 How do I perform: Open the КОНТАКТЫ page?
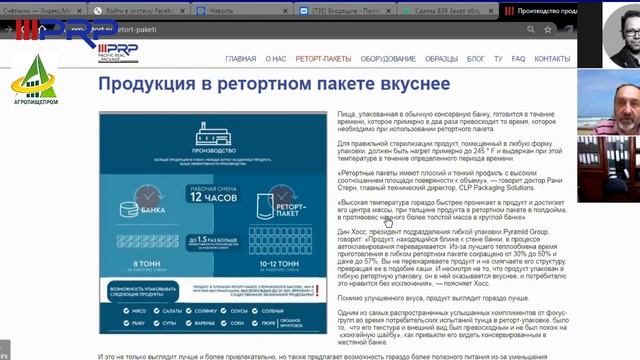coord(552,59)
